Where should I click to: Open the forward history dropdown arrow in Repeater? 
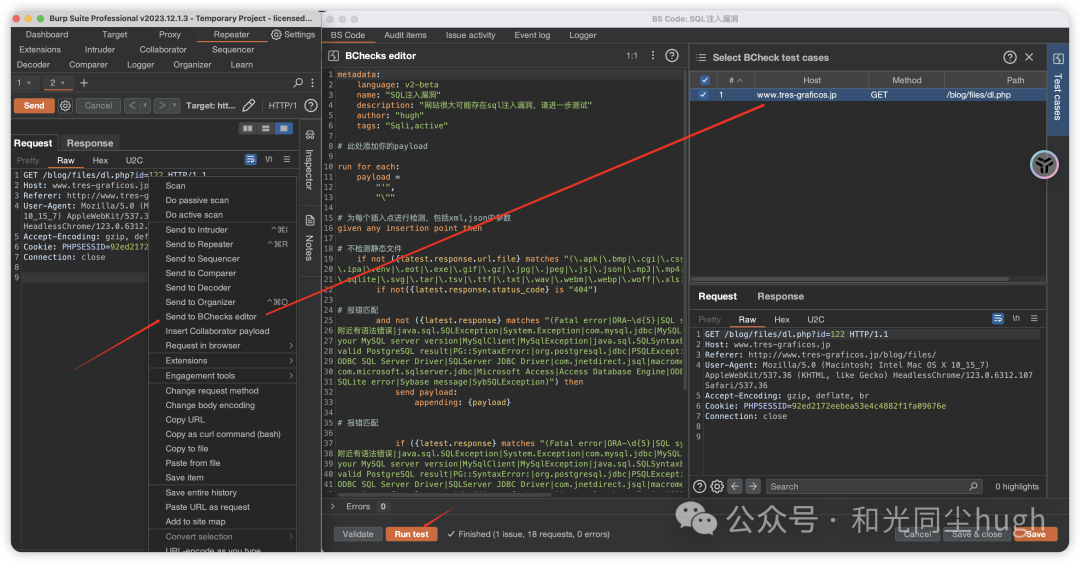pos(175,105)
